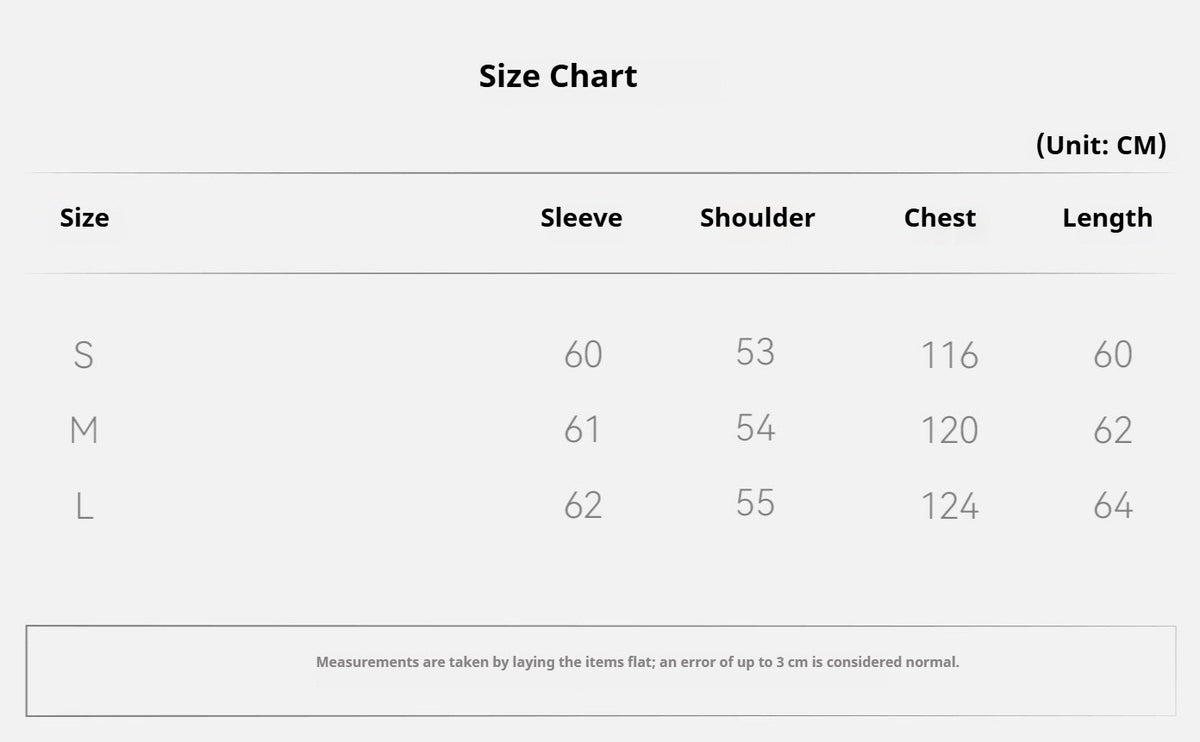Click the L size row label
This screenshot has width=1200, height=742.
(84, 506)
